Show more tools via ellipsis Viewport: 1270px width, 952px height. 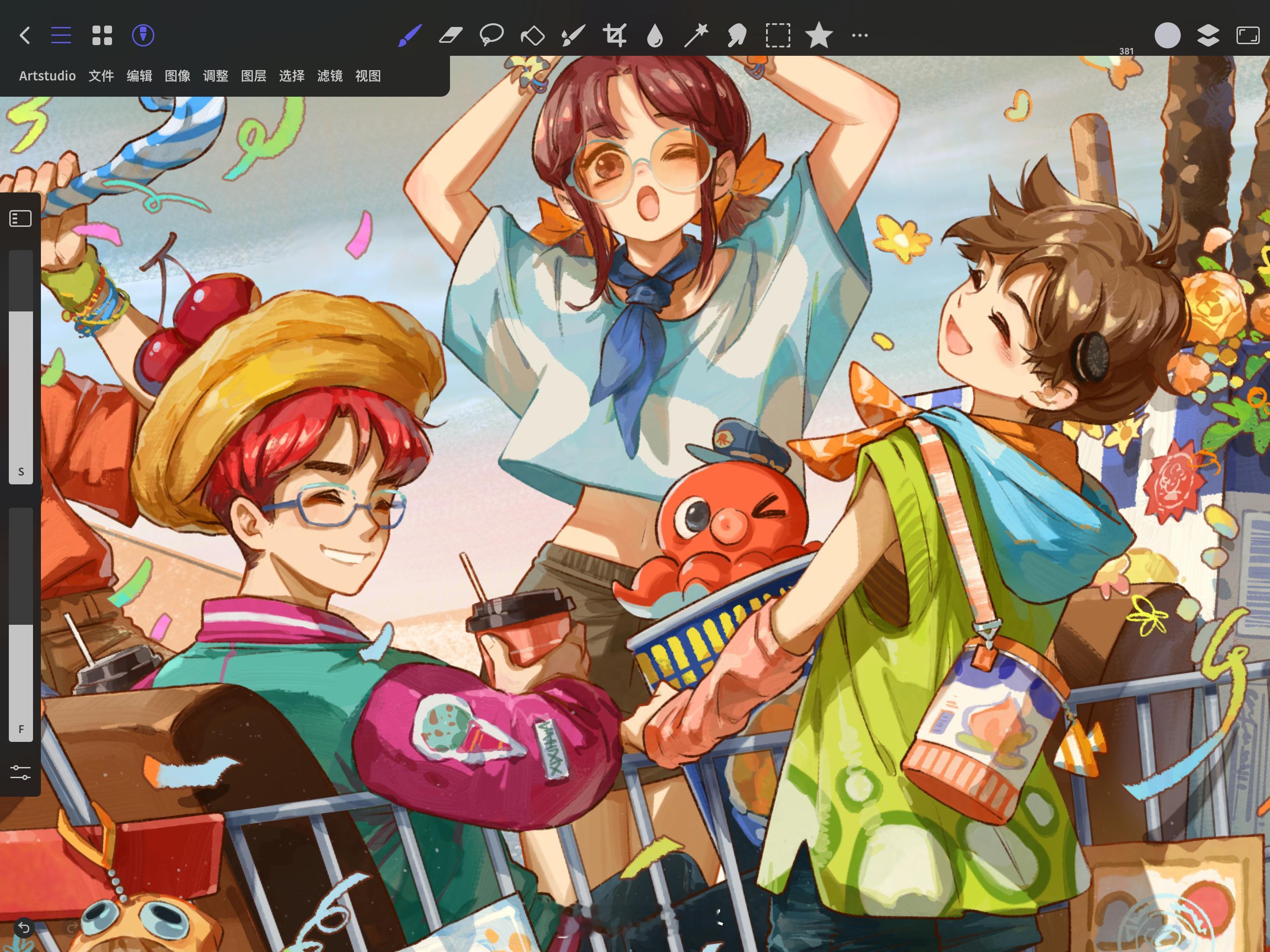click(x=860, y=36)
